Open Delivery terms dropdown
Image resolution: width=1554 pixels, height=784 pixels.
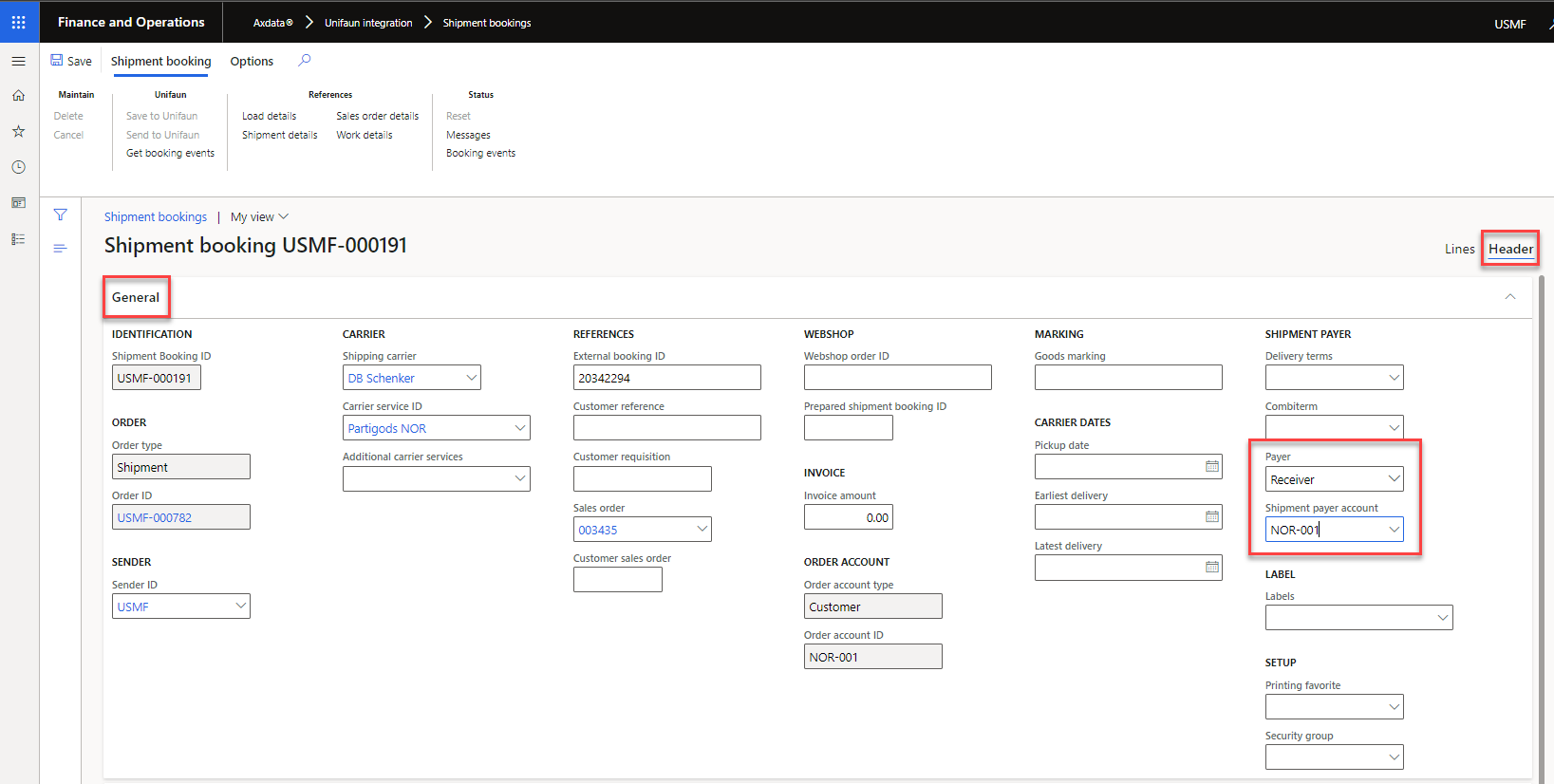(x=1395, y=378)
